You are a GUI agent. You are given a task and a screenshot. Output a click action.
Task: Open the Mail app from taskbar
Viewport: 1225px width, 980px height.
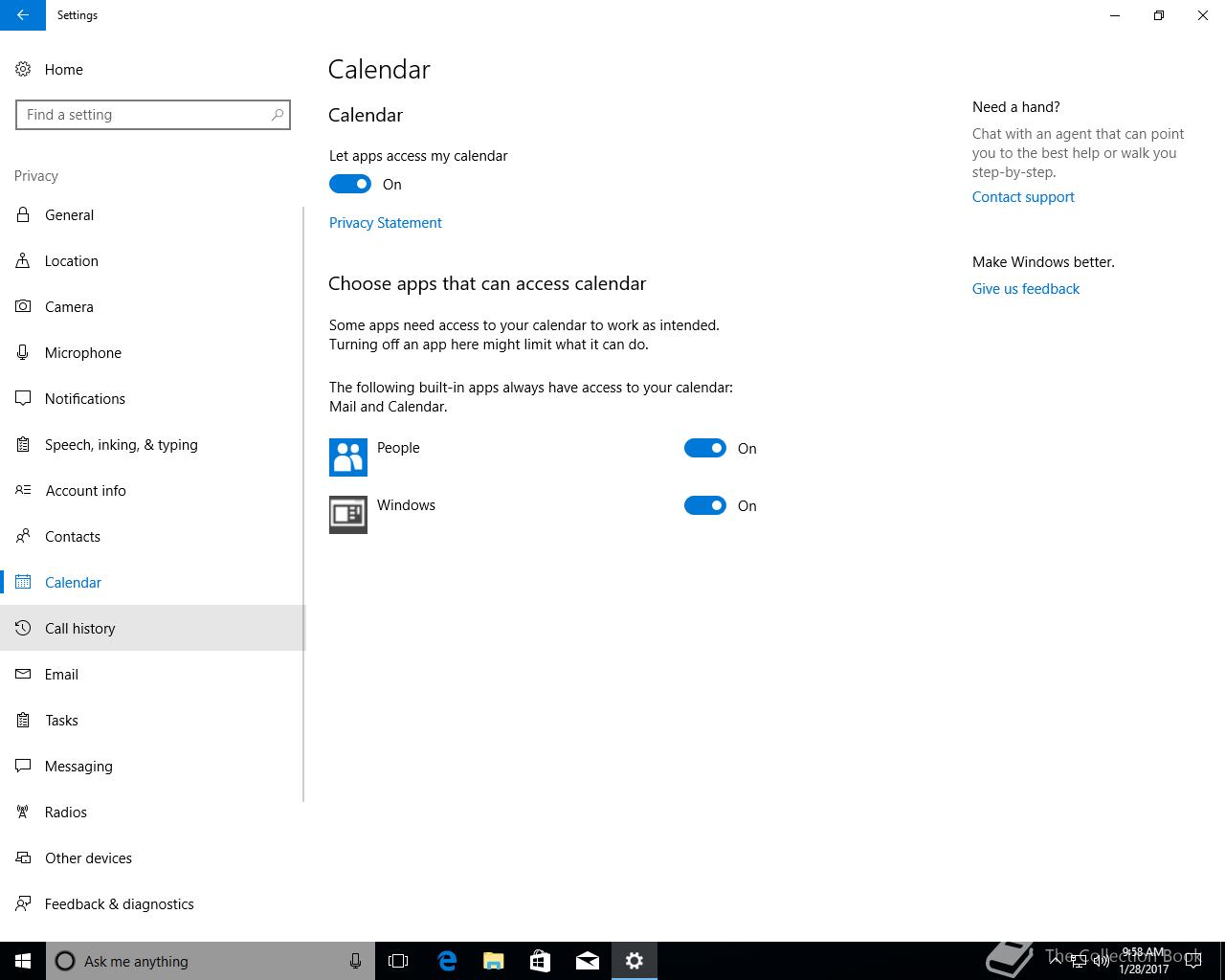tap(587, 961)
